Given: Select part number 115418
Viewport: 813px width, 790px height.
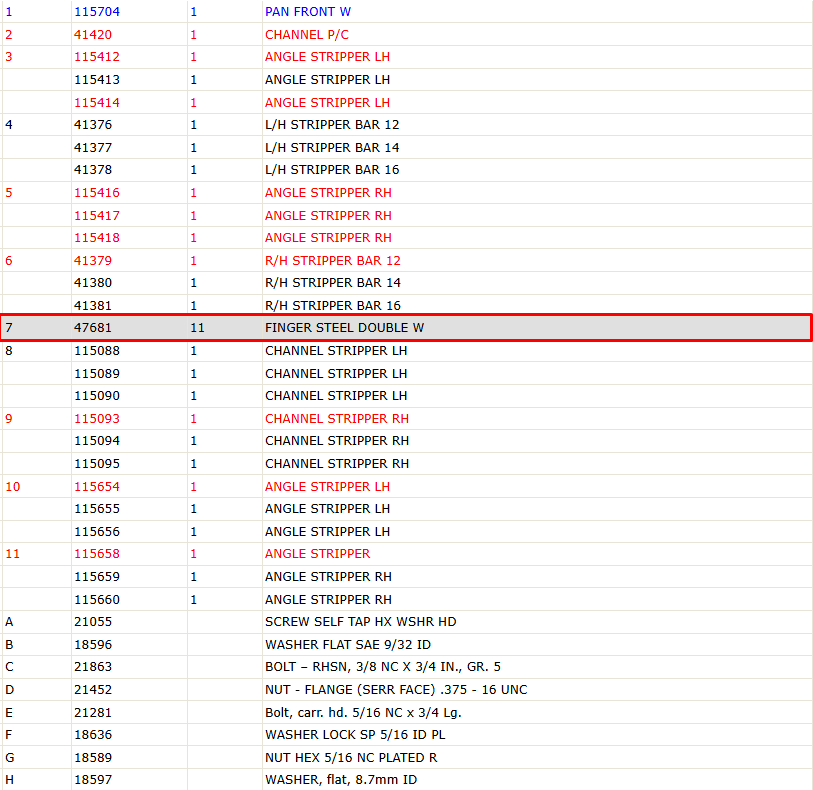Looking at the screenshot, I should pos(97,238).
